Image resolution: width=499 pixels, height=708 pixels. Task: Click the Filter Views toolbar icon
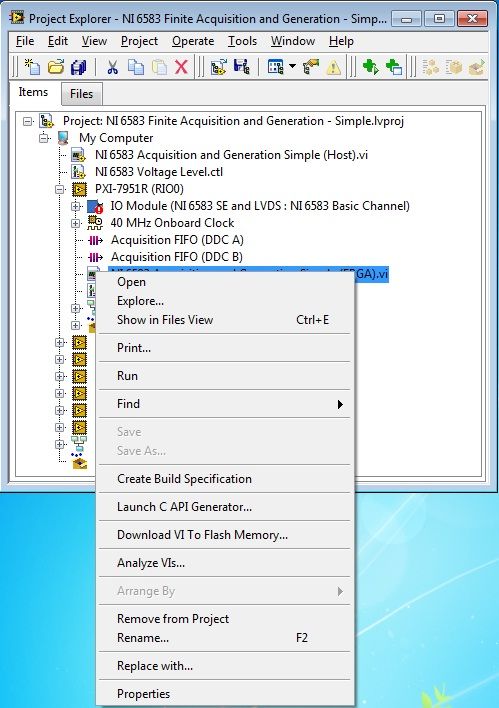pyautogui.click(x=275, y=67)
